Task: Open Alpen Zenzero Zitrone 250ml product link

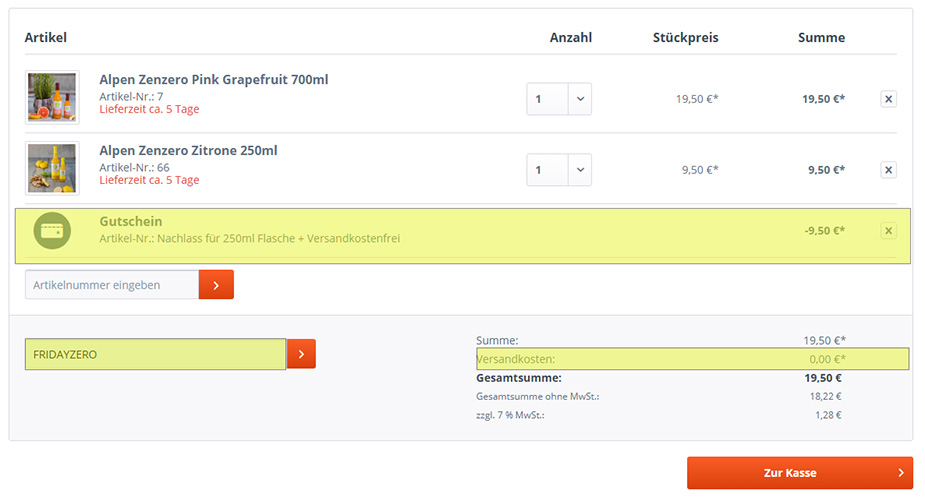Action: 188,151
